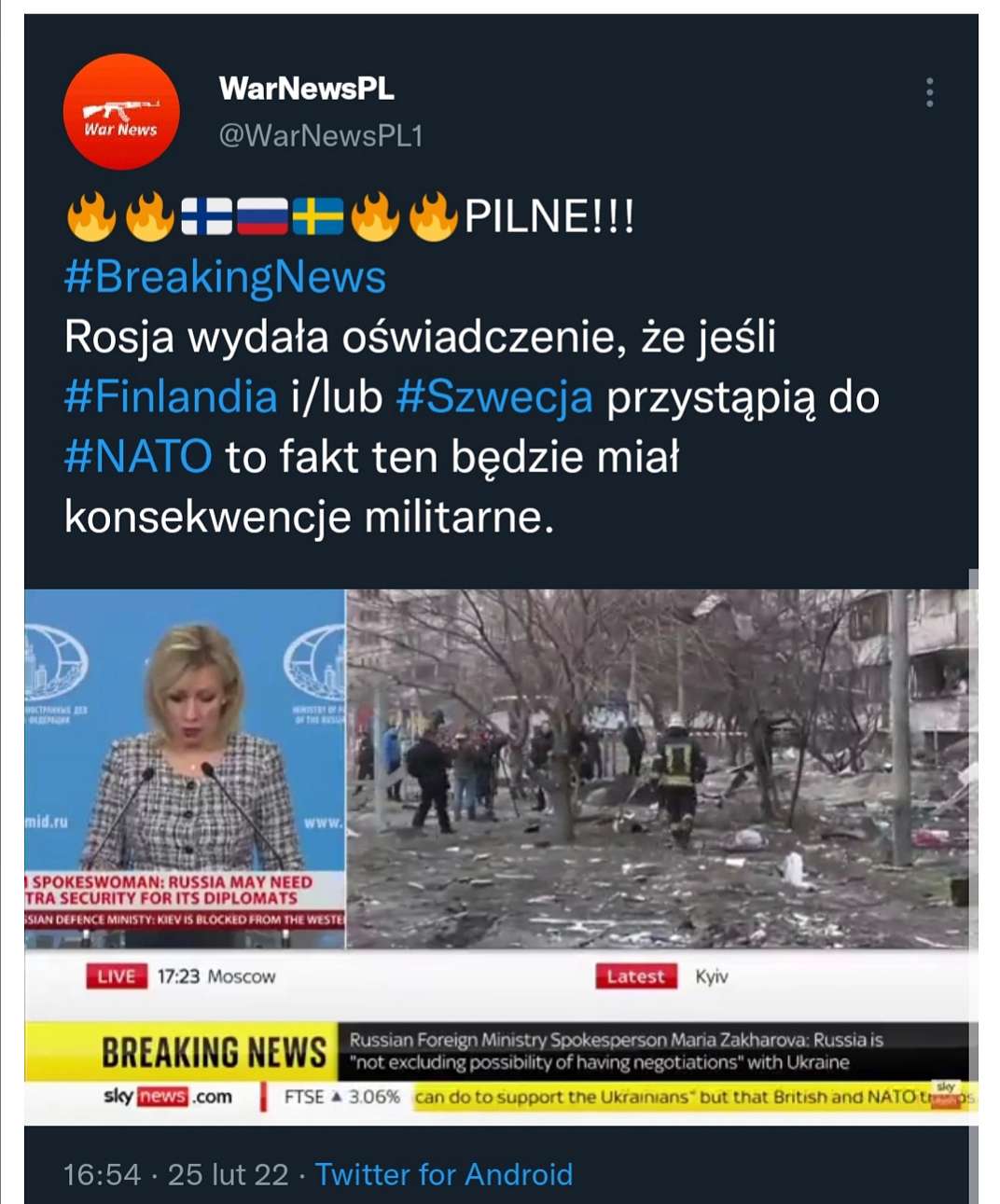
Task: Tap the #NATO hashtag
Action: click(138, 456)
